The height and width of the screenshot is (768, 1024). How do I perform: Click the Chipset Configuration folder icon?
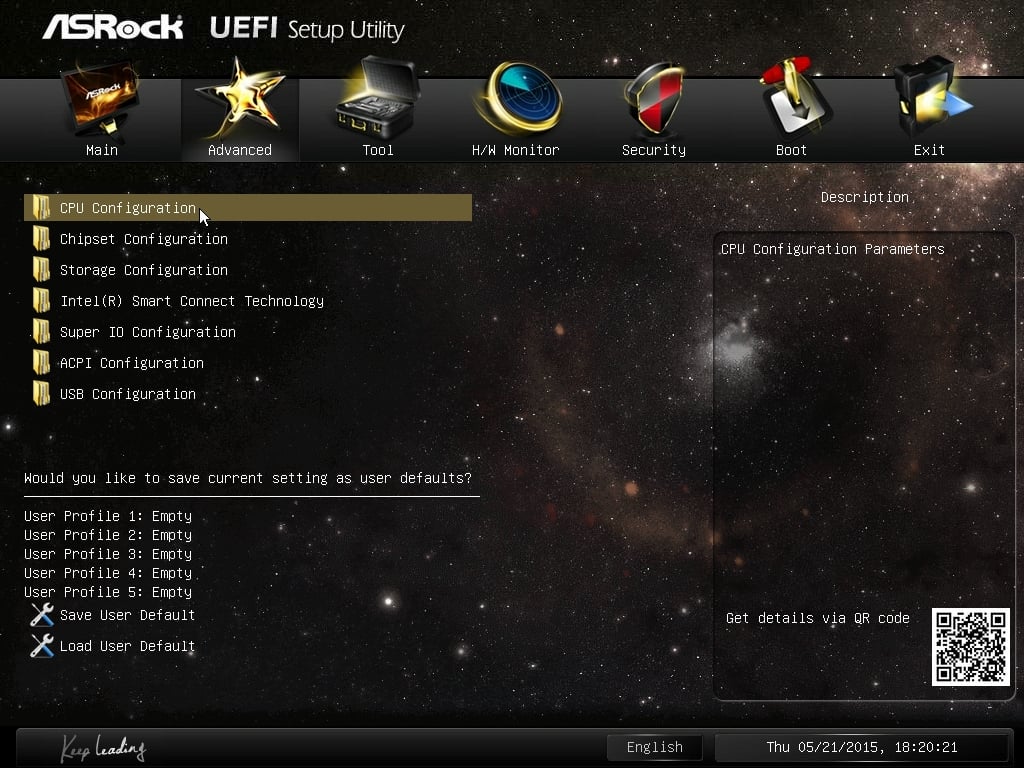pos(41,238)
